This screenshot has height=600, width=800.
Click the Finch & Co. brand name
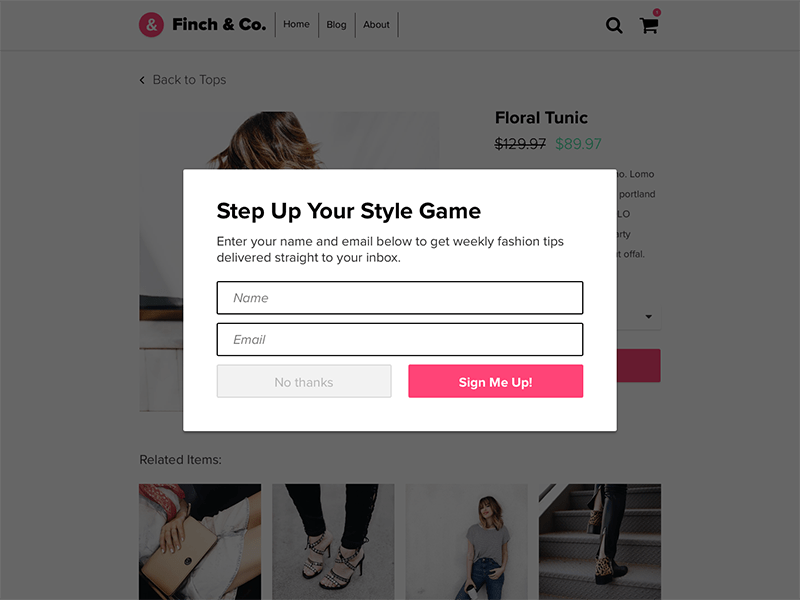coord(219,24)
